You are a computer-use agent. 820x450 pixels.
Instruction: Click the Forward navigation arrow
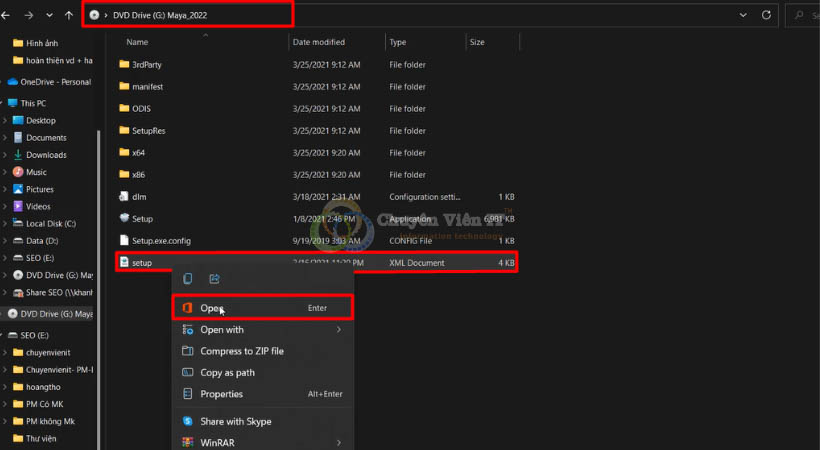point(27,15)
